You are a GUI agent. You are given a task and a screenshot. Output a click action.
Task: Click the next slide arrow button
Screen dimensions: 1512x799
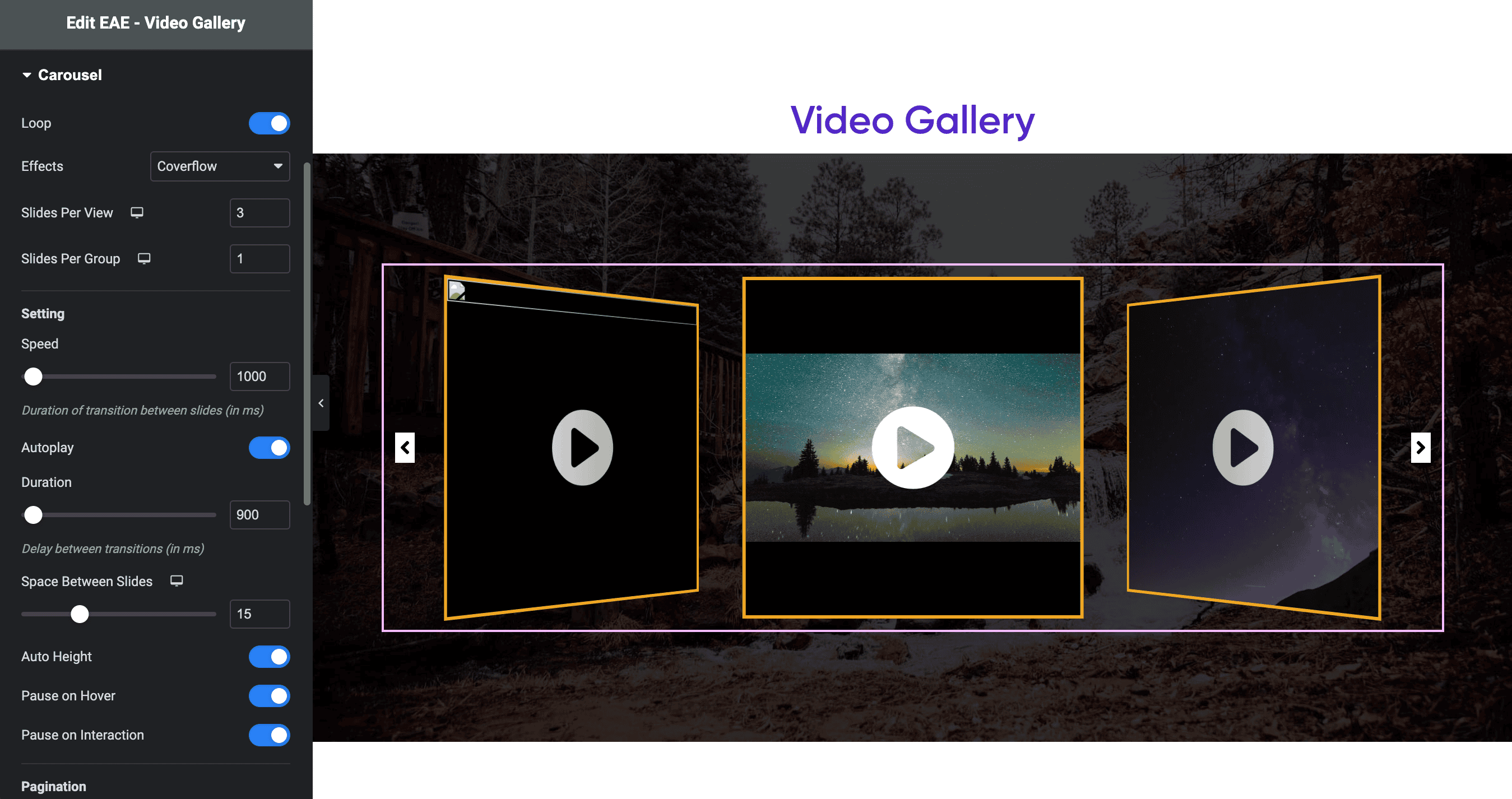point(1420,447)
